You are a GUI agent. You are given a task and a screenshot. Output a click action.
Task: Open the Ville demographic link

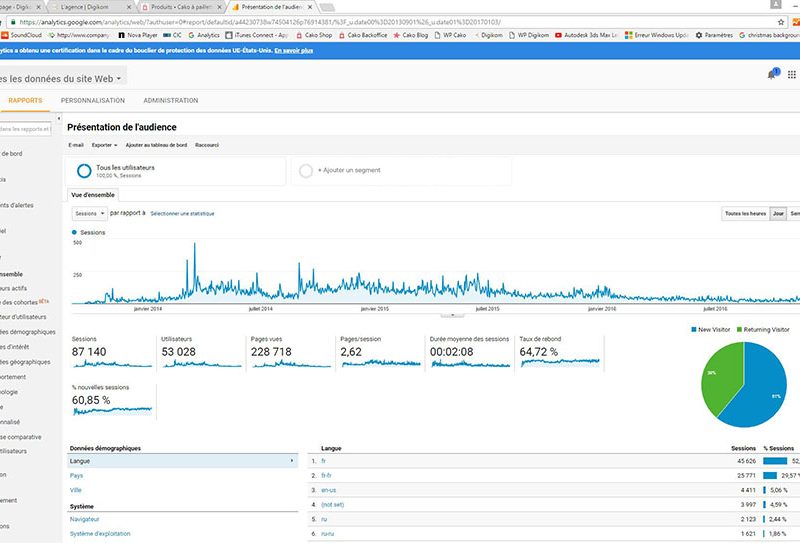click(x=76, y=490)
